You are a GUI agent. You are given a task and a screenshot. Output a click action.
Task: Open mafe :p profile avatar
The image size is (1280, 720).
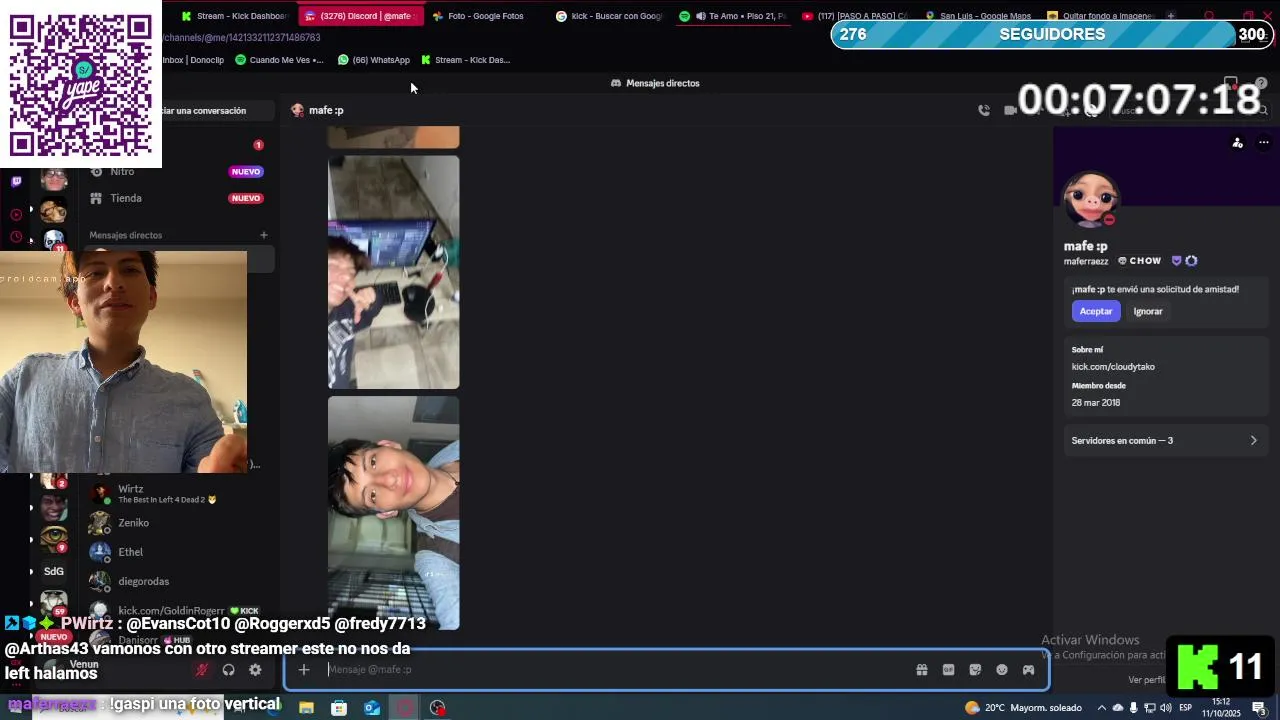[1090, 198]
